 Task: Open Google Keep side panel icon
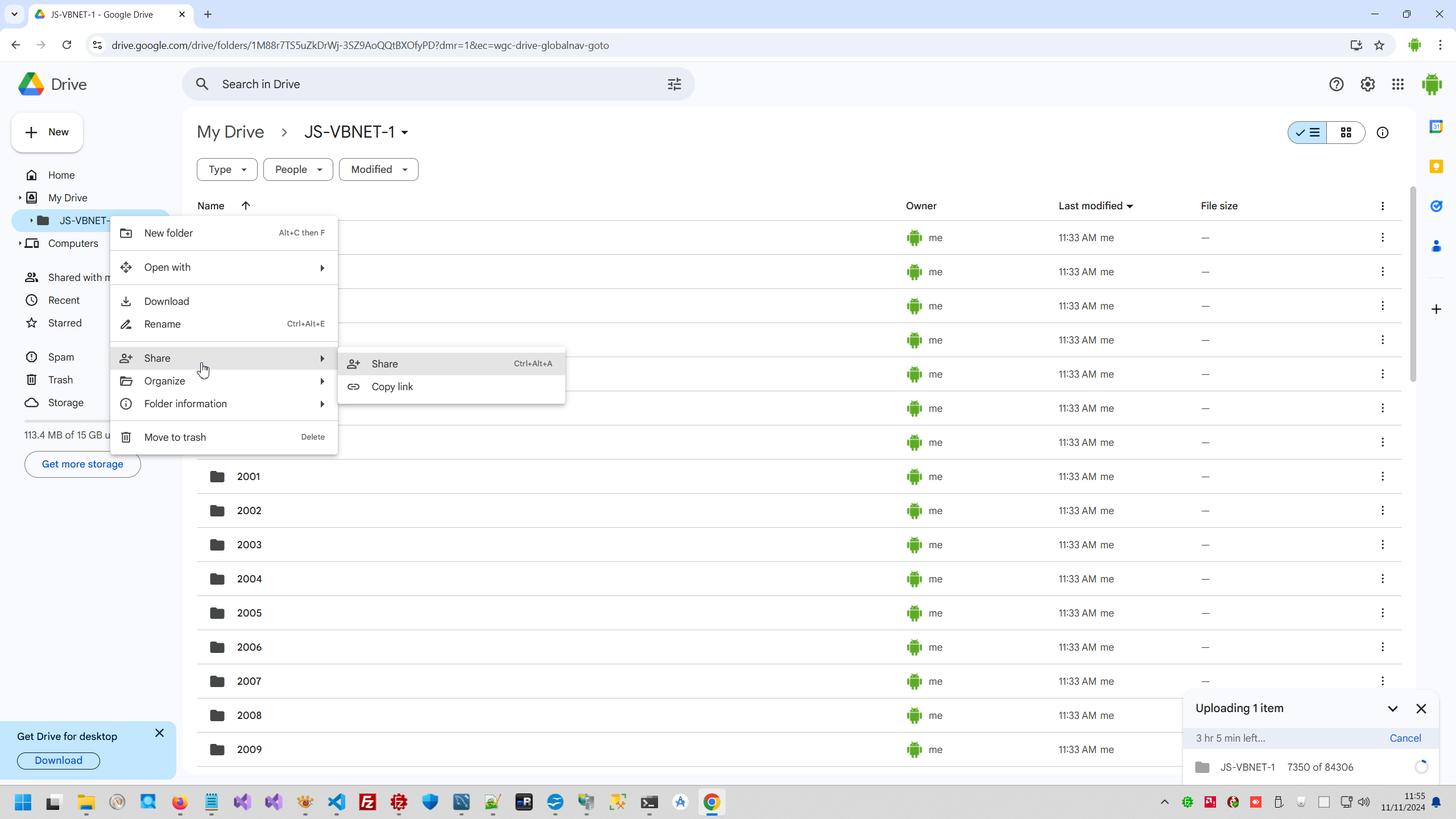tap(1436, 166)
